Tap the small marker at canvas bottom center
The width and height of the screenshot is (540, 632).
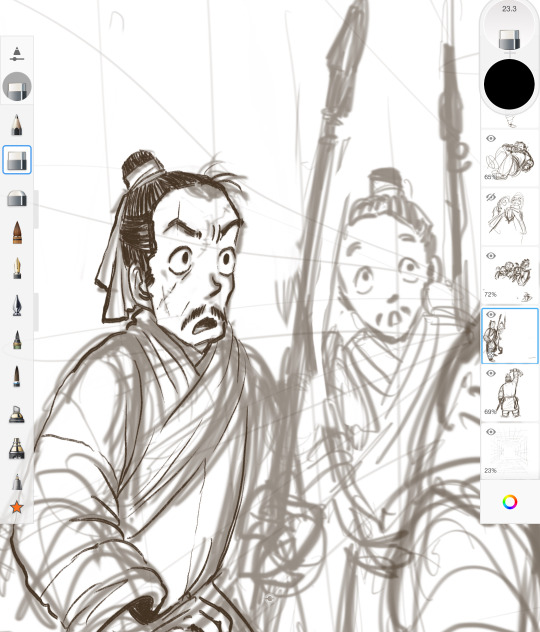[270, 599]
